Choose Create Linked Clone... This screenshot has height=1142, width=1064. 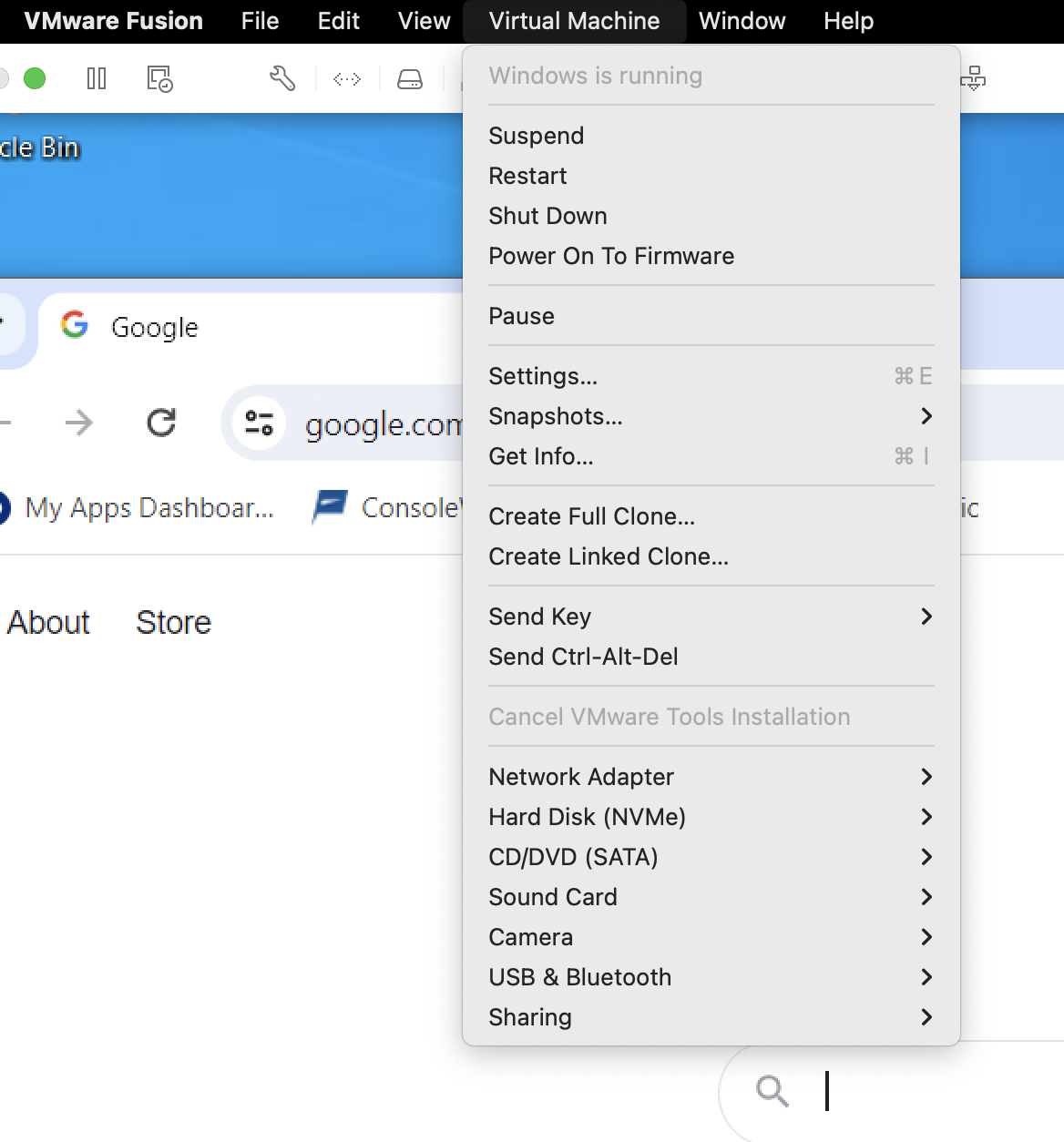711,556
